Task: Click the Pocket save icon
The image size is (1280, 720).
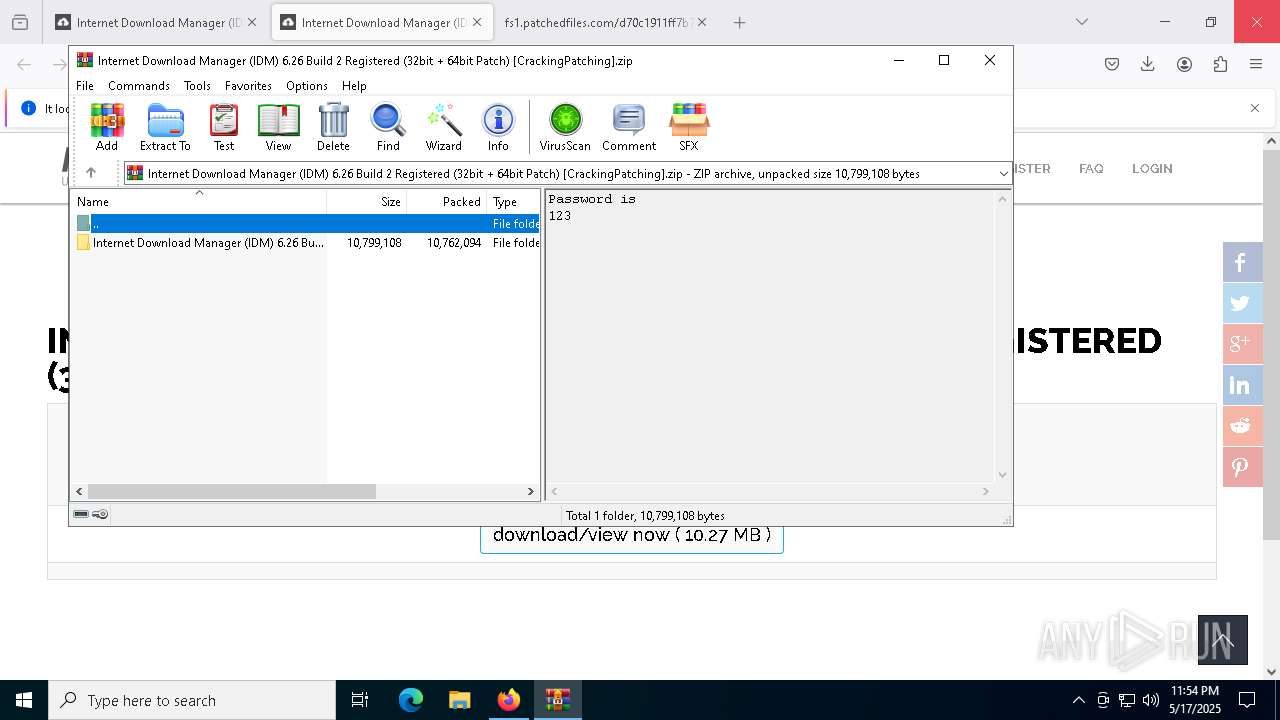Action: [1111, 64]
